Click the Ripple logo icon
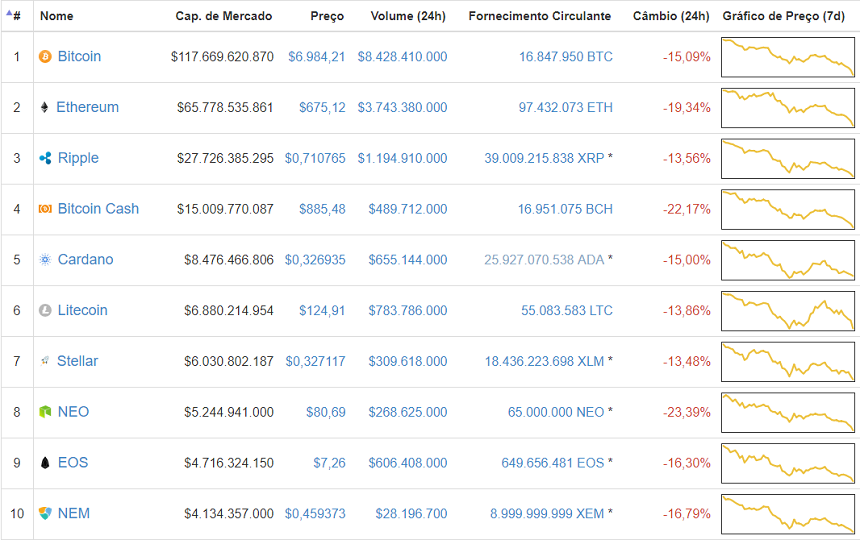 click(x=45, y=158)
